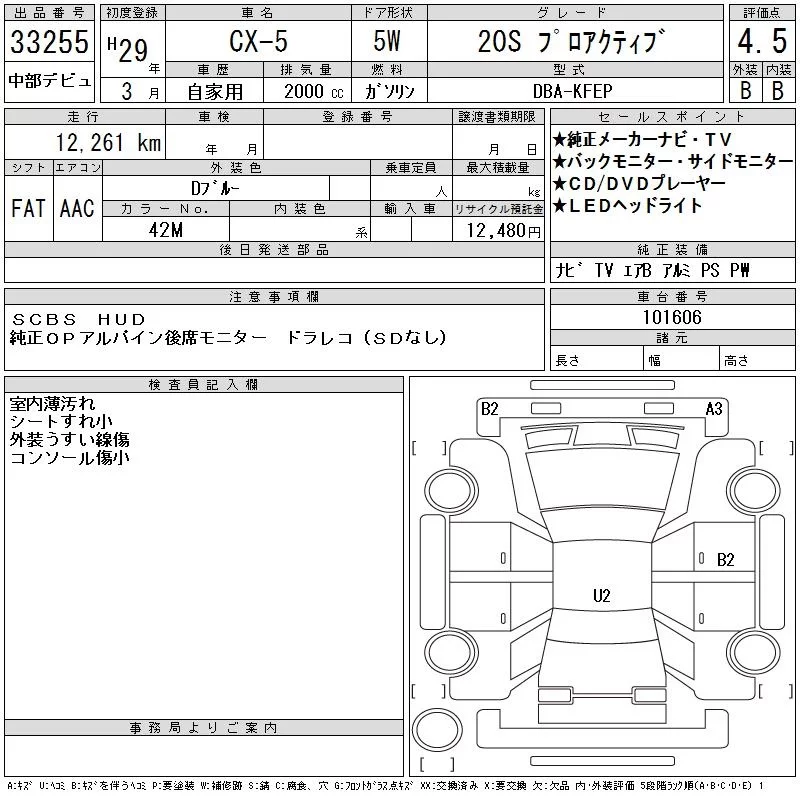Image resolution: width=800 pixels, height=800 pixels.
Task: Click the notice text "SCBS HUD"
Action: point(79,319)
